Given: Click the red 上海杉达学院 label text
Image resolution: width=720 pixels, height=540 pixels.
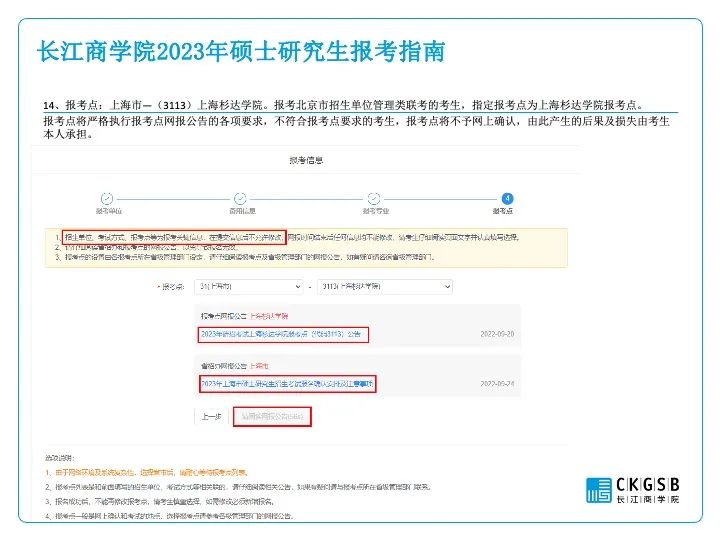Looking at the screenshot, I should [269, 316].
